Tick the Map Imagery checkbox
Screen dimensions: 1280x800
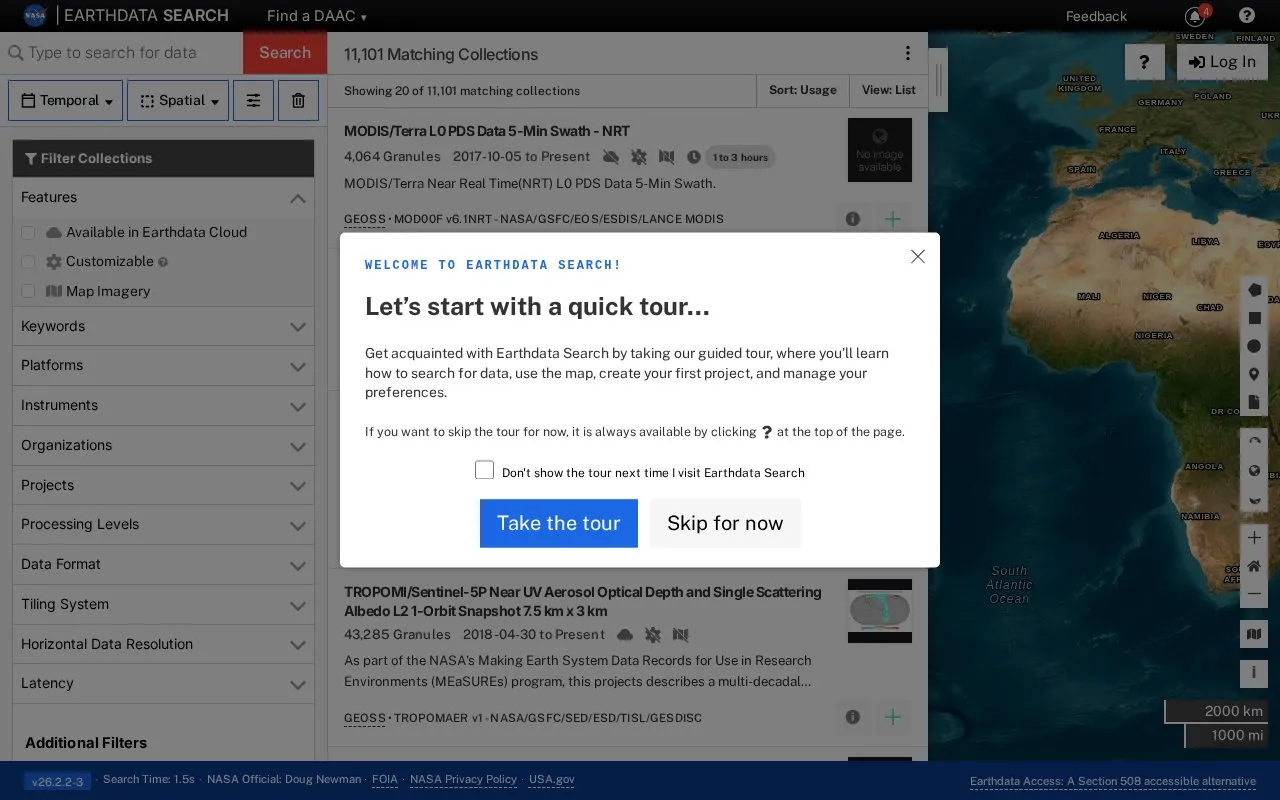(28, 291)
